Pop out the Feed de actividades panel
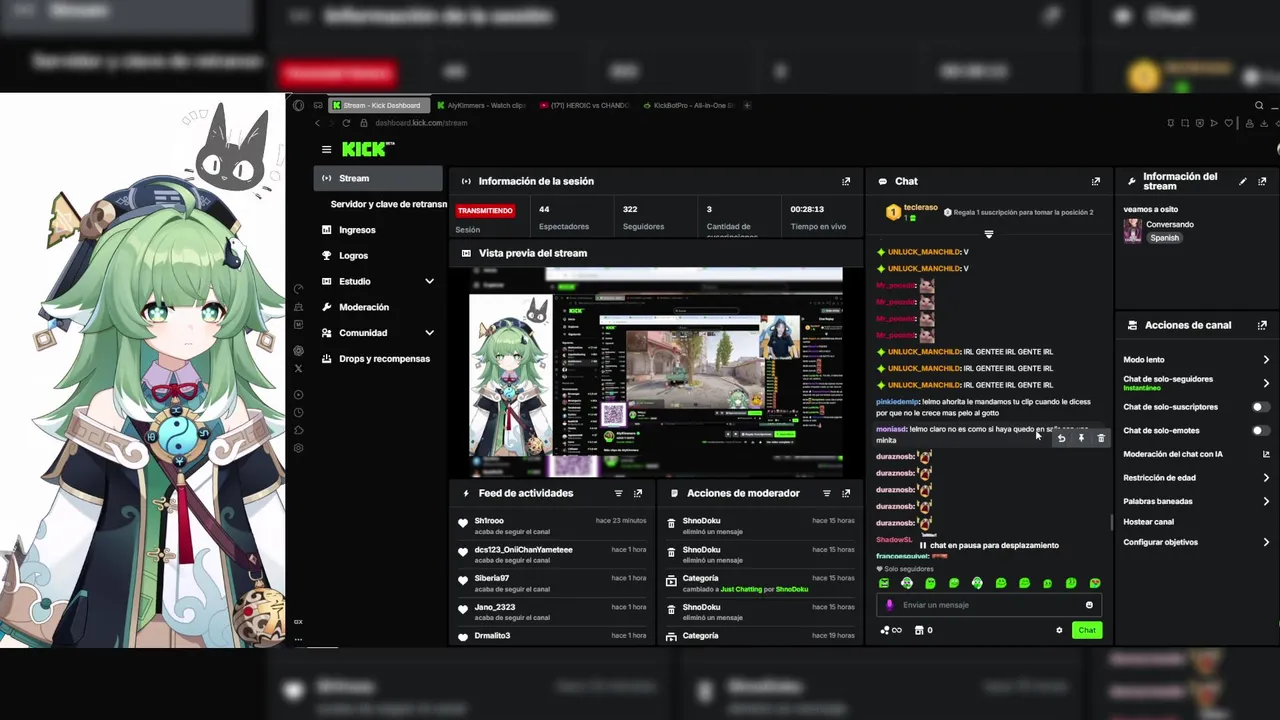 (x=638, y=493)
